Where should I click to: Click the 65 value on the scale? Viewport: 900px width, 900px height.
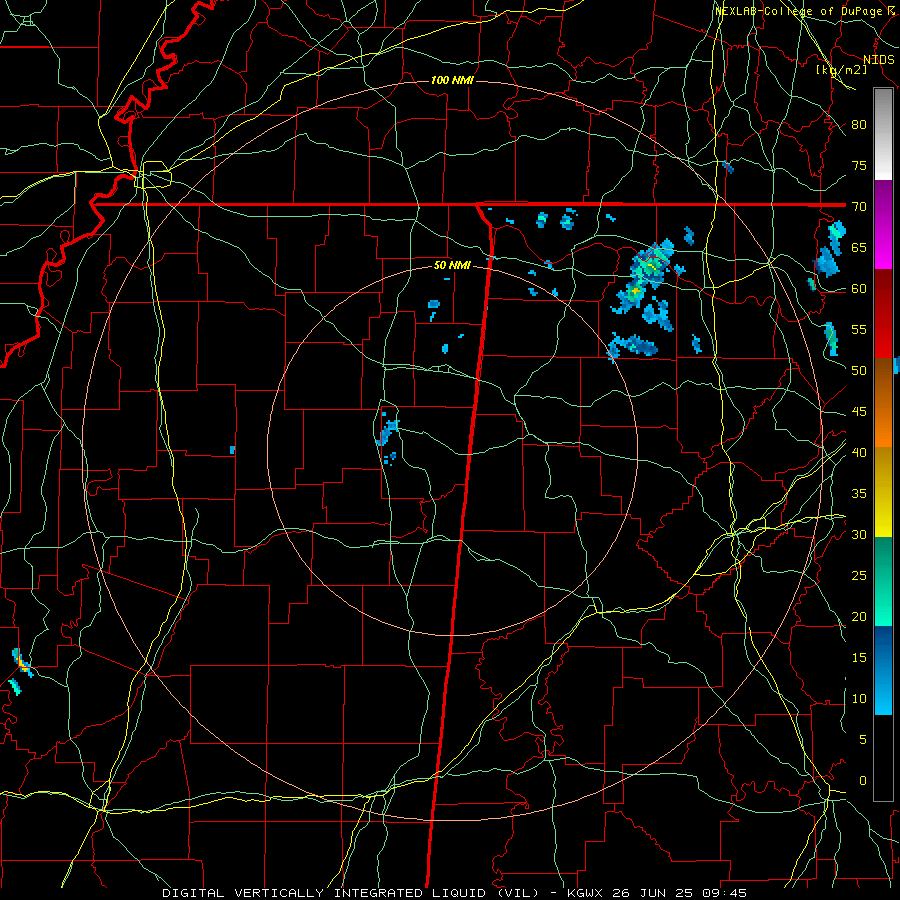tap(859, 247)
